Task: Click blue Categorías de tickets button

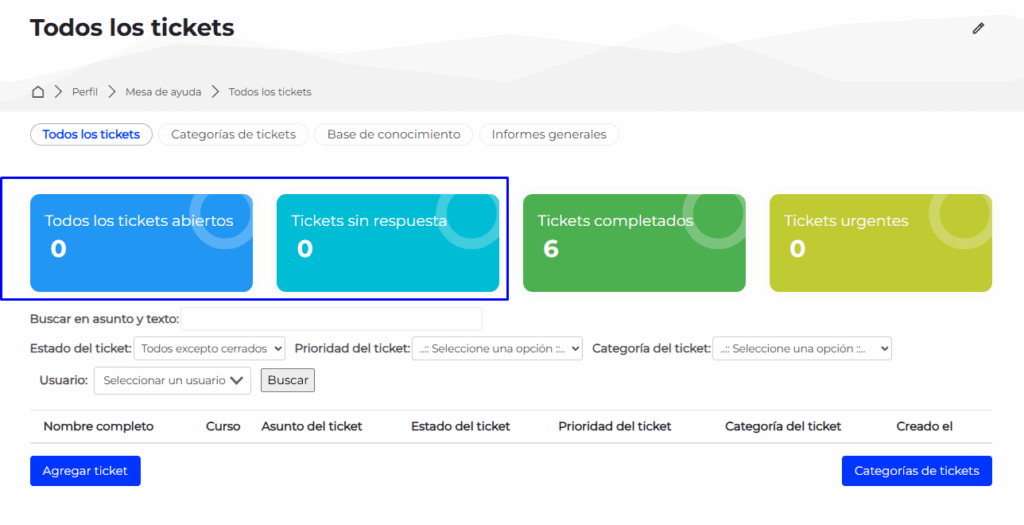Action: 916,471
